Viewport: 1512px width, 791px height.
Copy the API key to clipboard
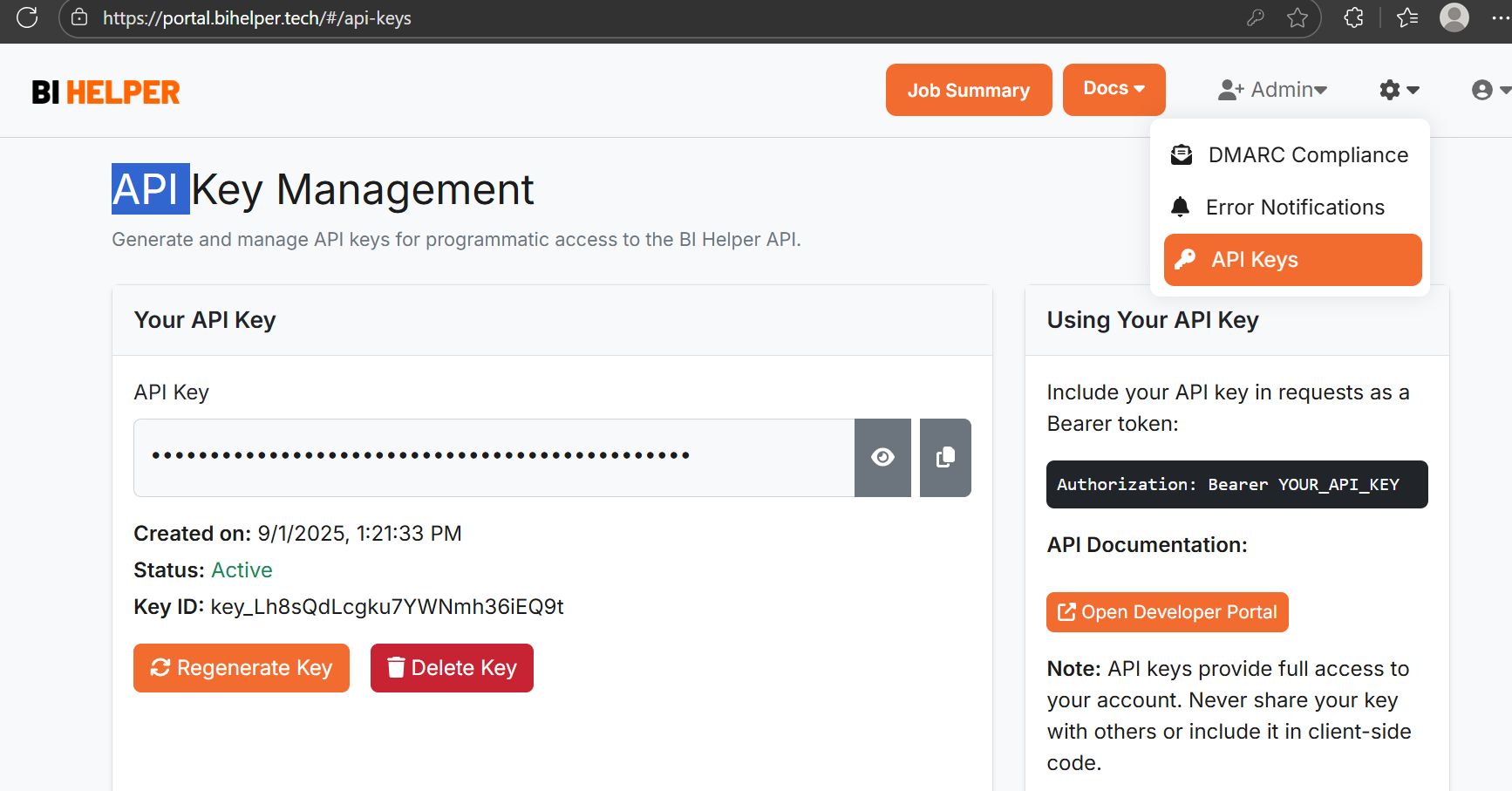click(945, 458)
